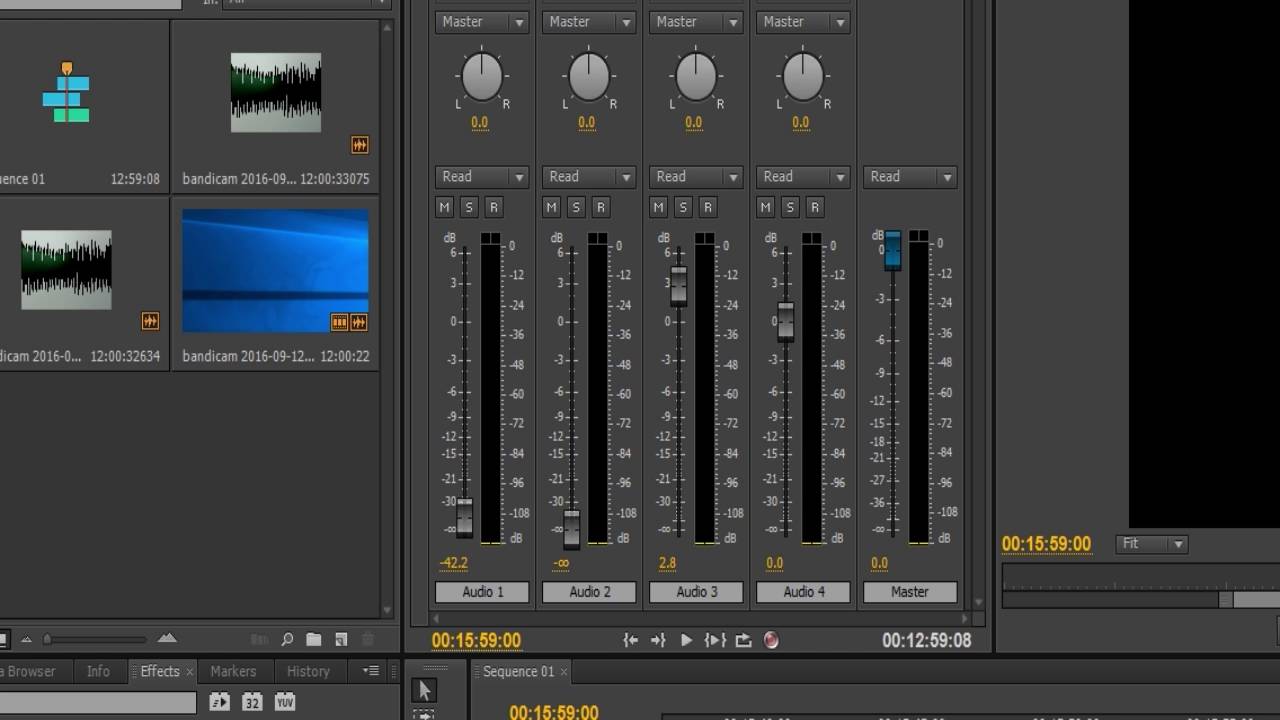Open Audio 4 Read automation dropdown
Image resolution: width=1280 pixels, height=720 pixels.
click(803, 177)
